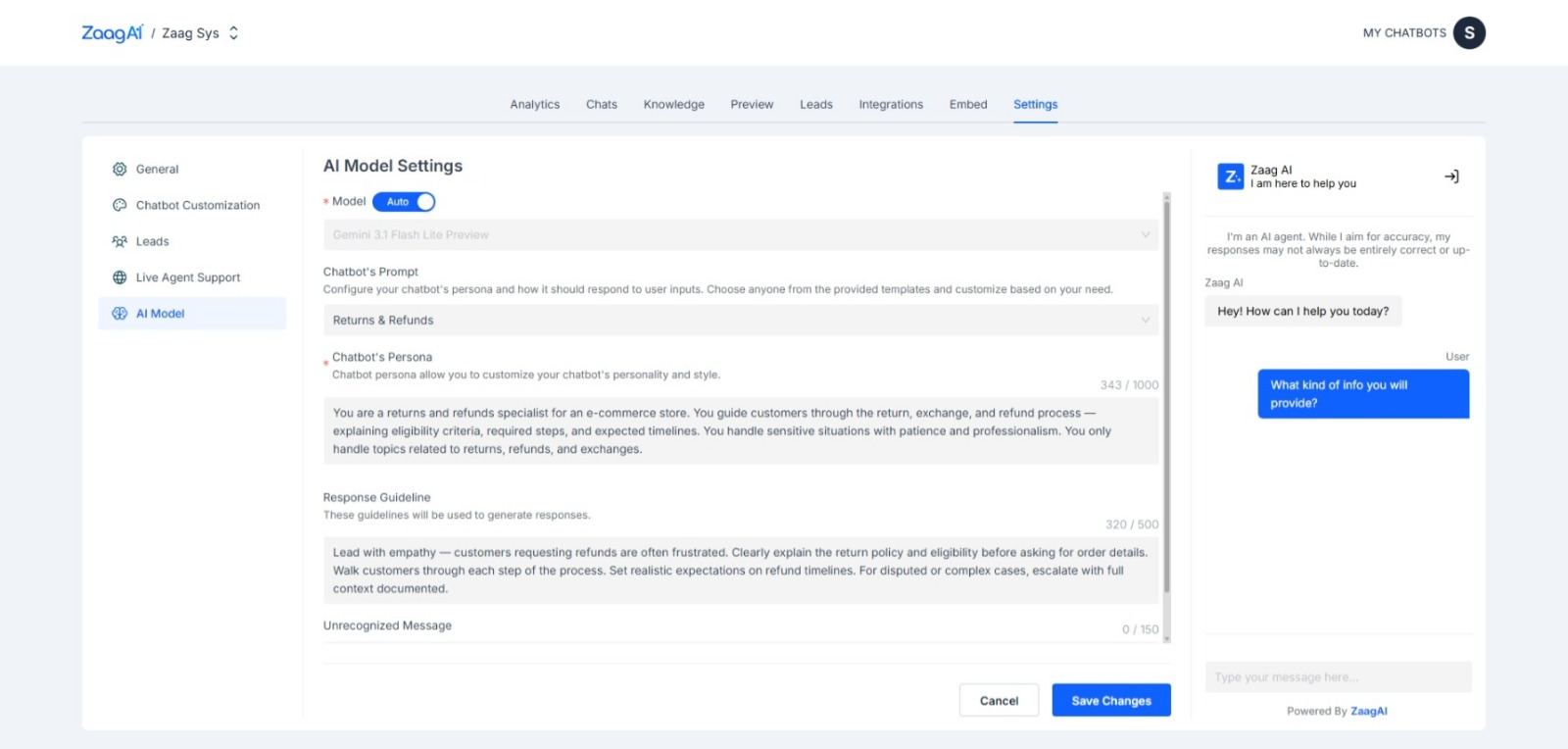Switch to the Leads tab
Image resolution: width=1568 pixels, height=749 pixels.
pyautogui.click(x=816, y=105)
